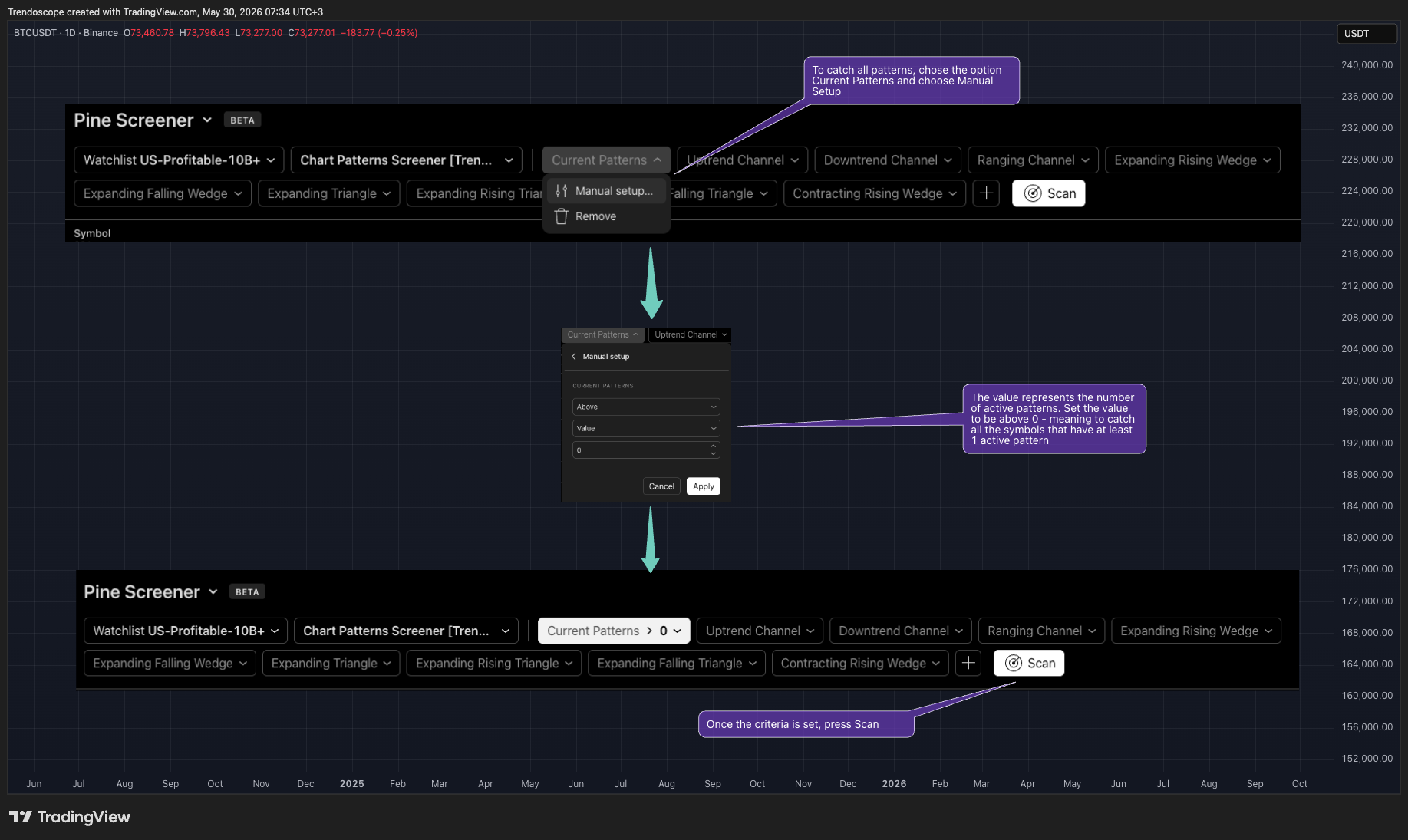Choose Remove from the Current Patterns menu
Screen dimensions: 1408x840
(x=607, y=216)
